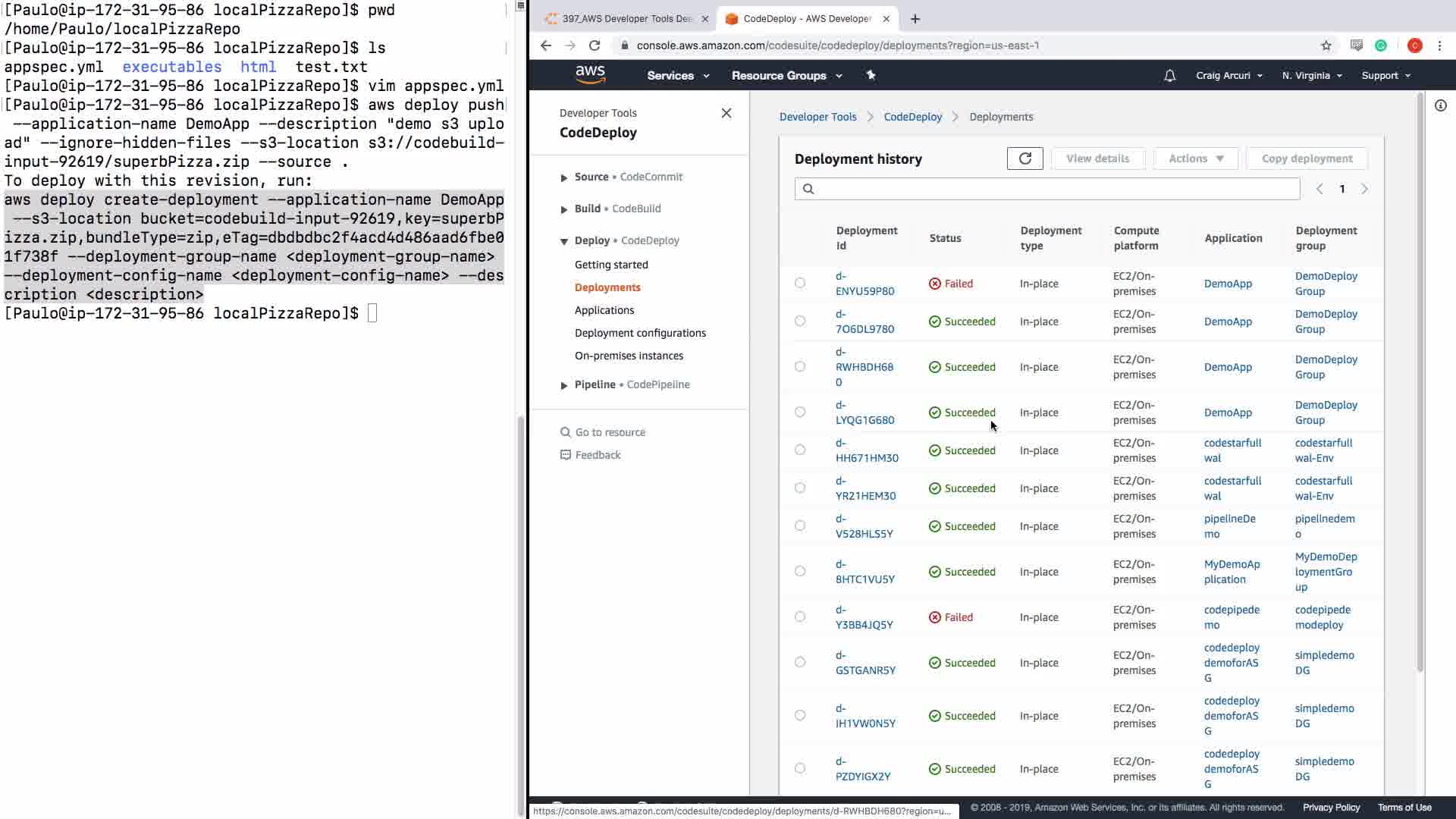Screen dimensions: 1456x819
Task: Expand the Source CodeCommit section
Action: [x=563, y=177]
